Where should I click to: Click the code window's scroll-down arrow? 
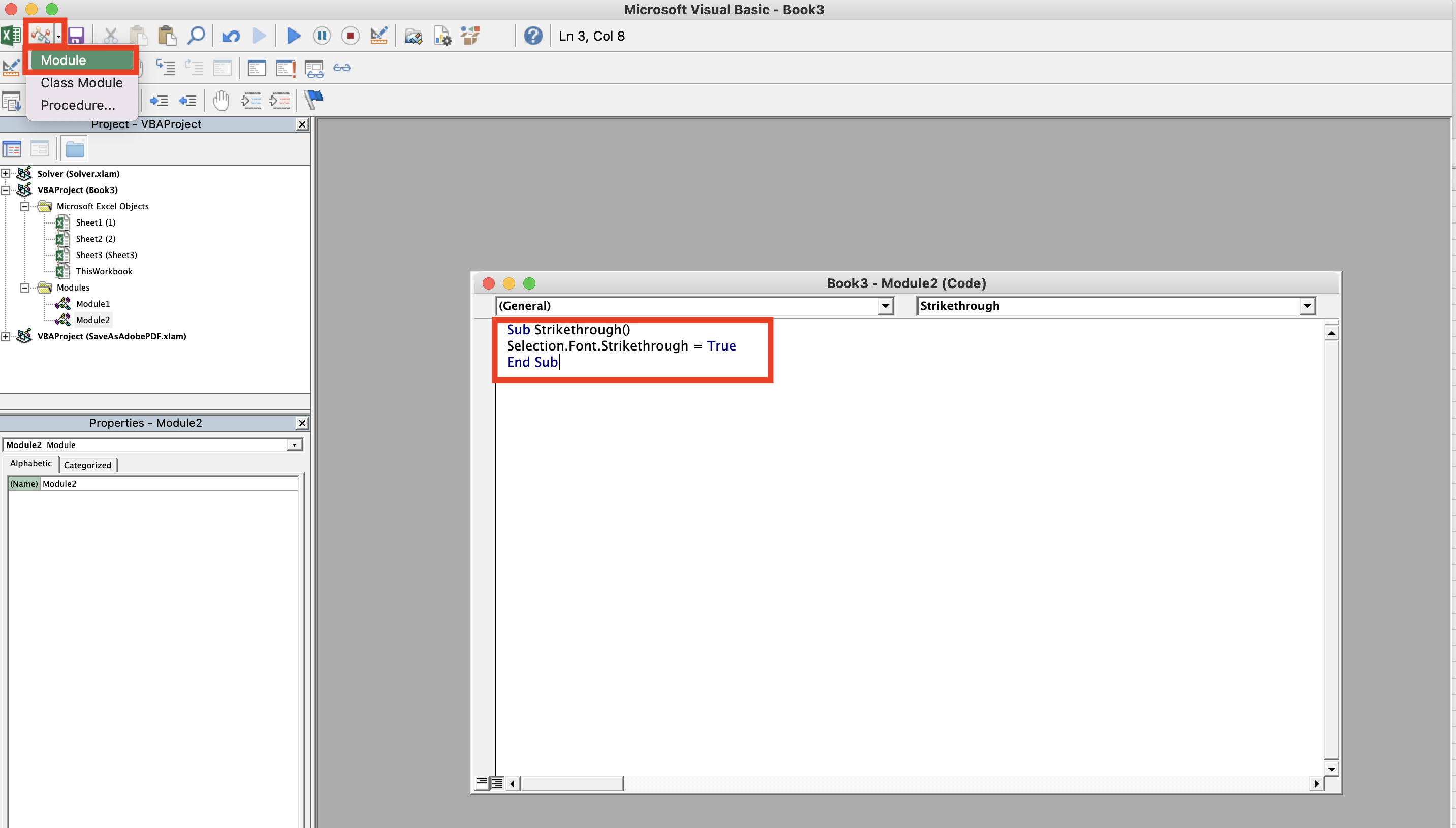(1331, 769)
